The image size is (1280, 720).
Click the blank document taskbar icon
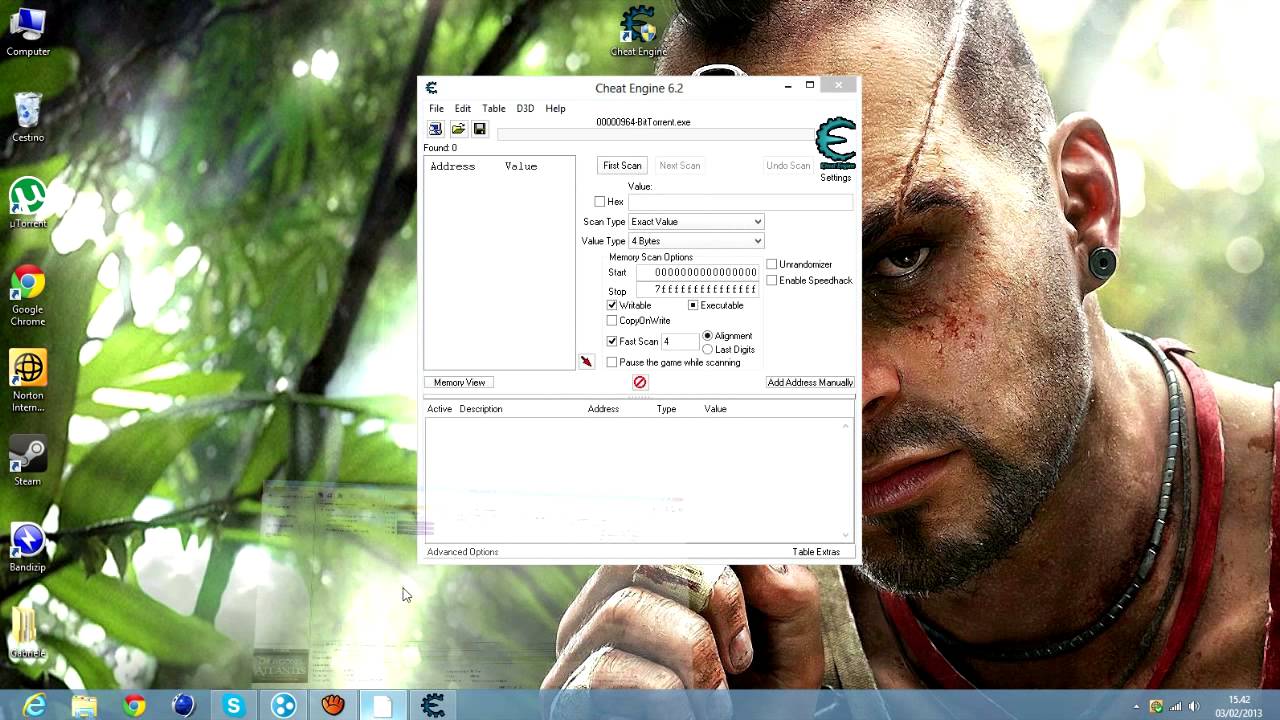(x=383, y=706)
